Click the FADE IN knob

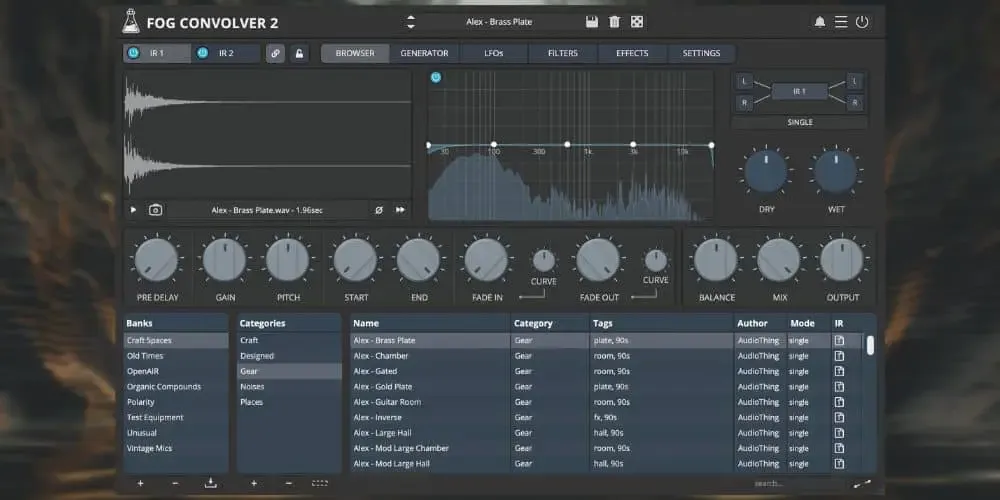click(486, 260)
